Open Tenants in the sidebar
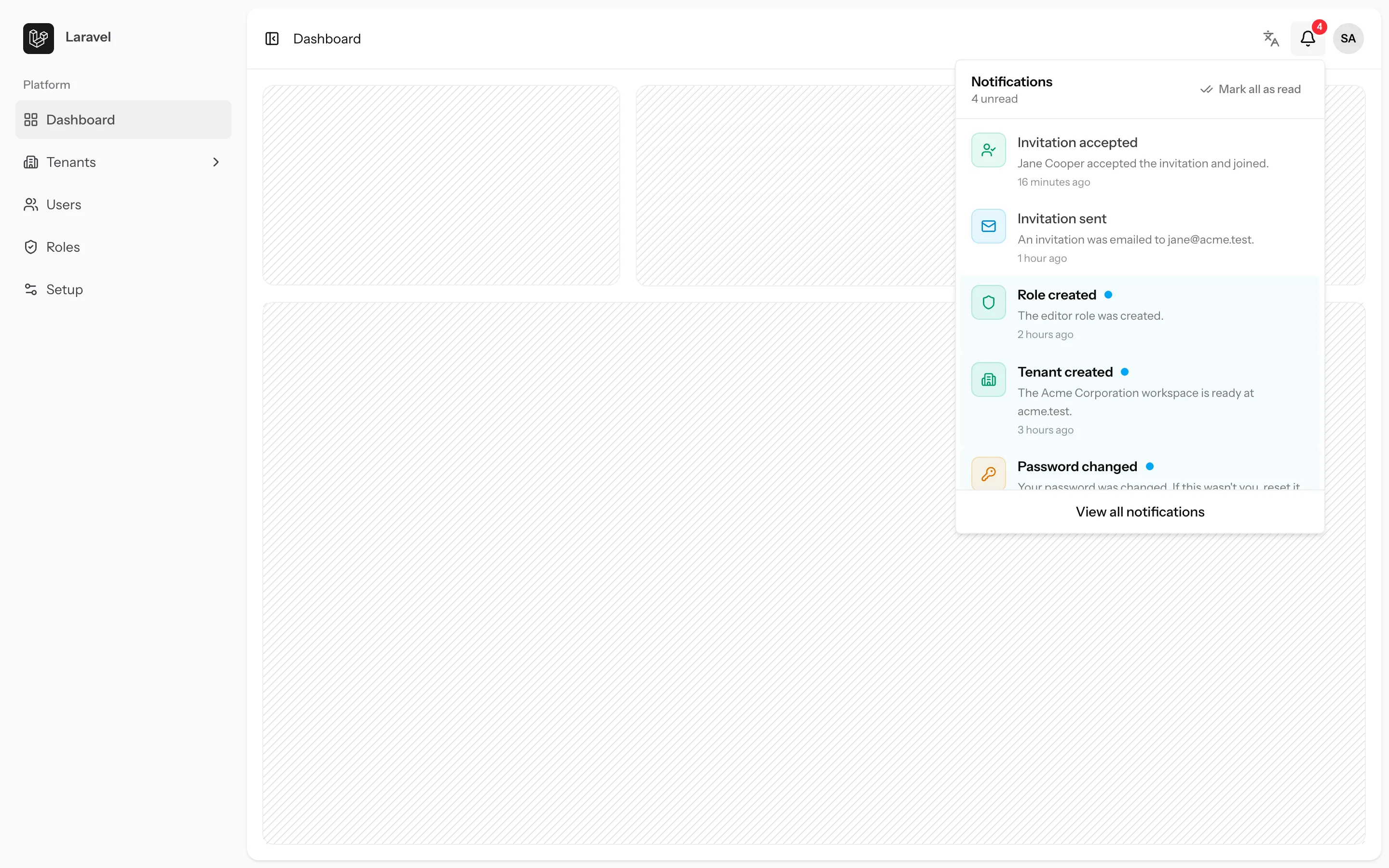 (123, 162)
